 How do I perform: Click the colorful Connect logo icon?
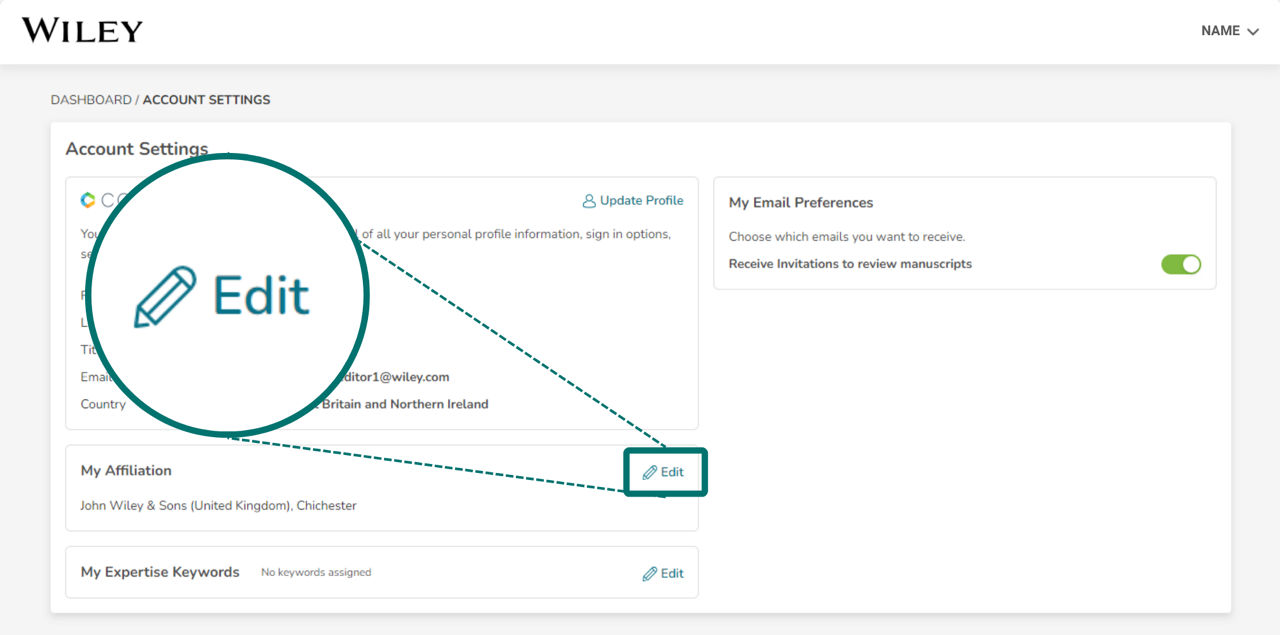click(88, 200)
